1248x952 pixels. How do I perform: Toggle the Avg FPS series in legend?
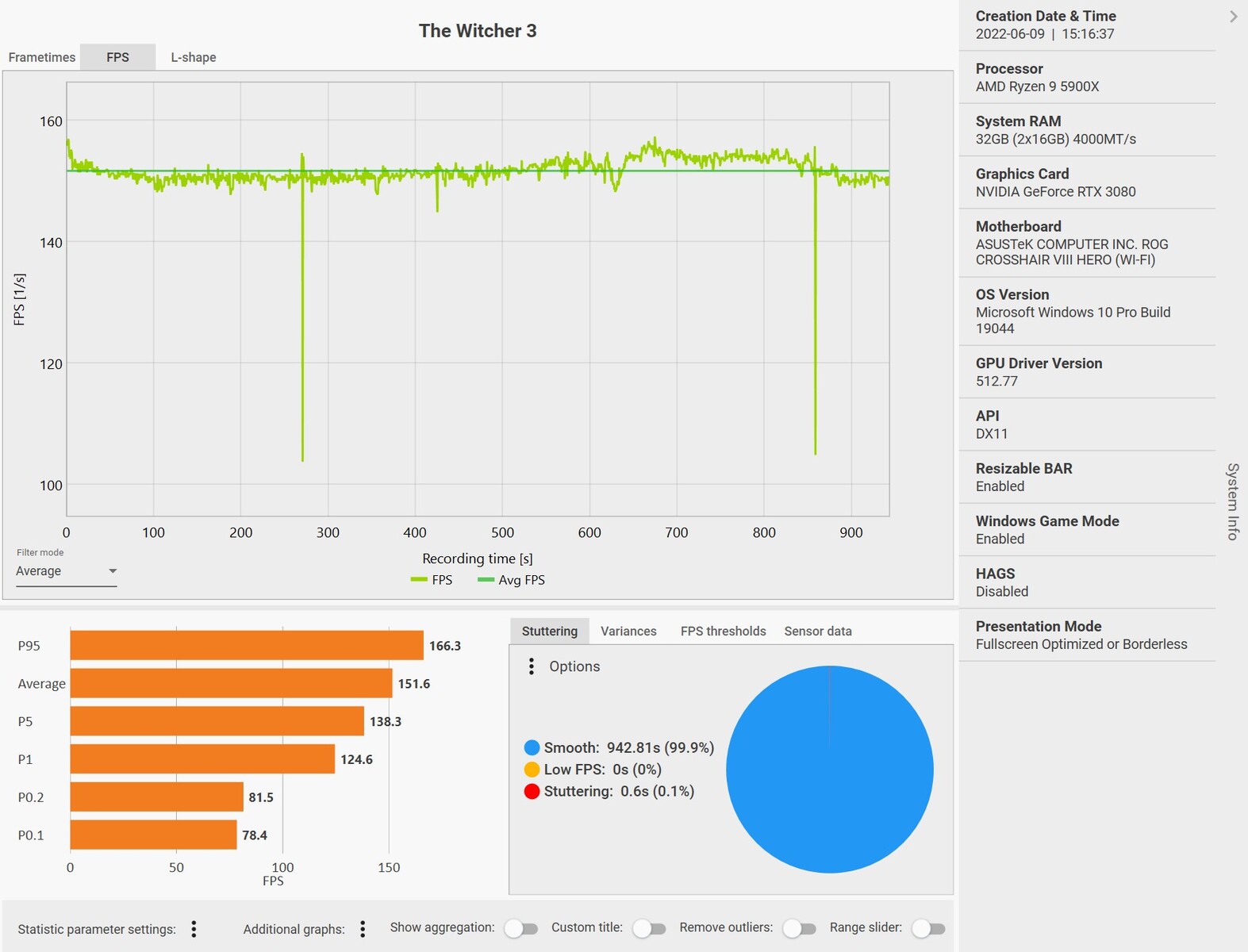511,580
